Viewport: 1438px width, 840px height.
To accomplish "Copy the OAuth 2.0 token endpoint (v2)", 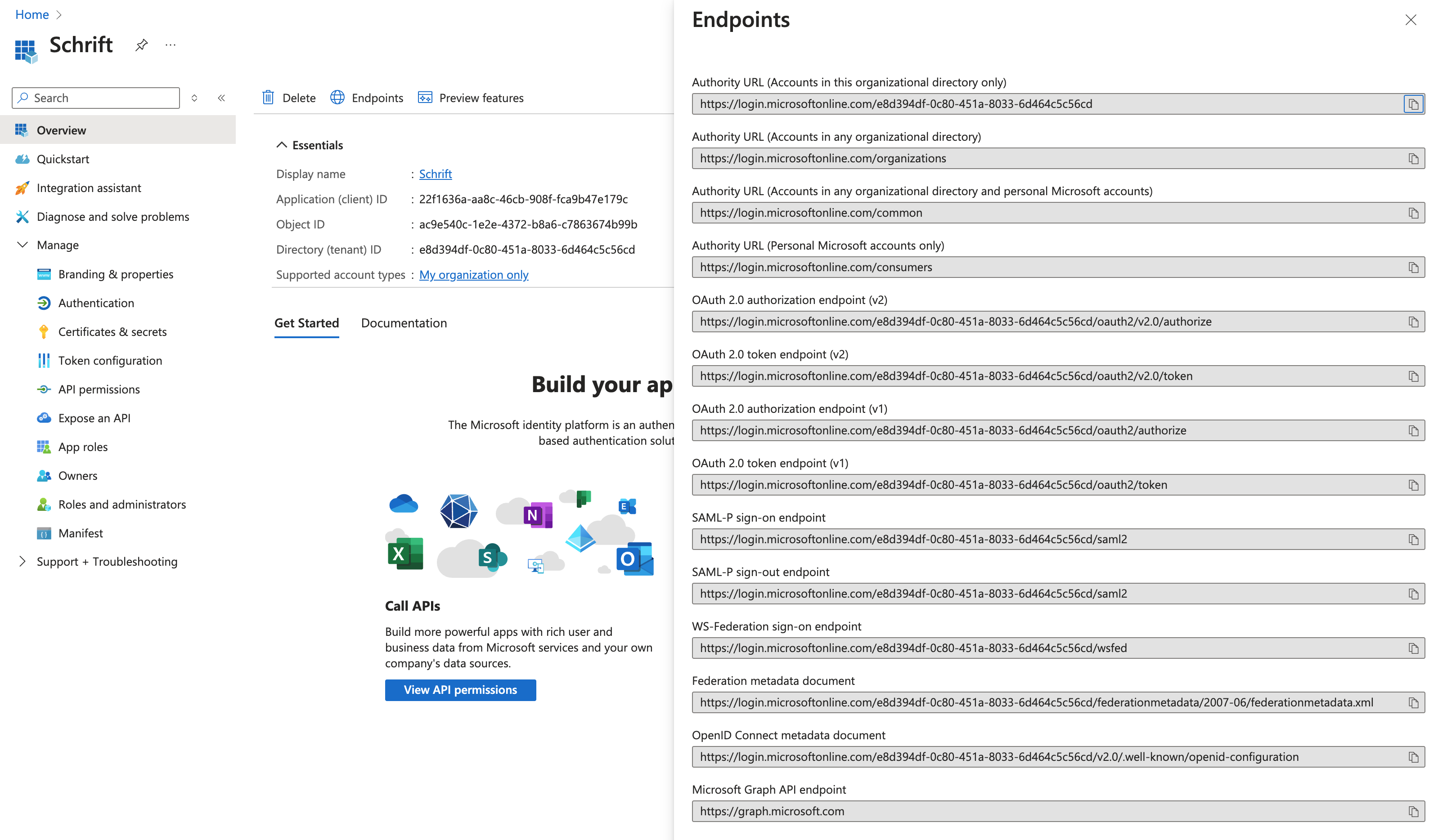I will click(x=1413, y=376).
